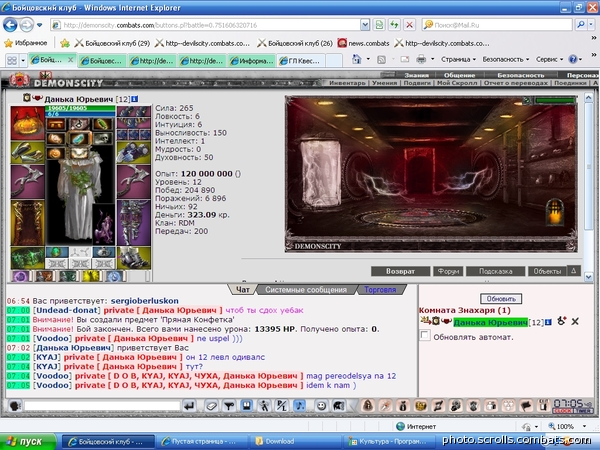The height and width of the screenshot is (450, 600).
Task: Open the Знания top menu
Action: click(x=416, y=75)
